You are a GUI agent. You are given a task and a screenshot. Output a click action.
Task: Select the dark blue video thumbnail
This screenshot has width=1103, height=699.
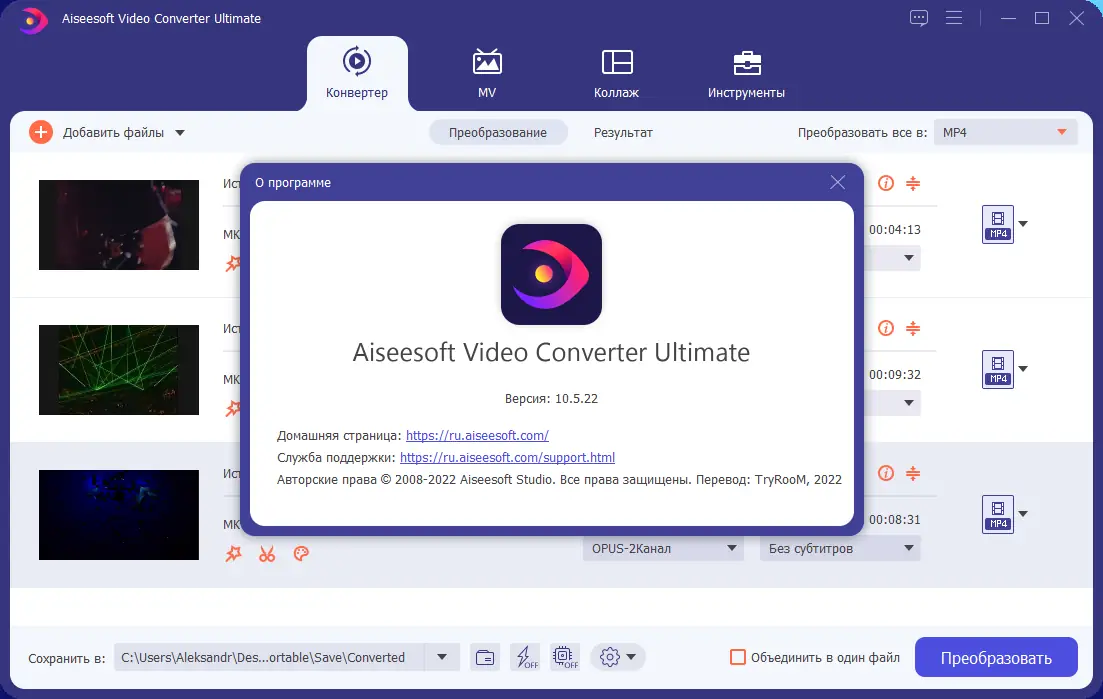tap(119, 514)
